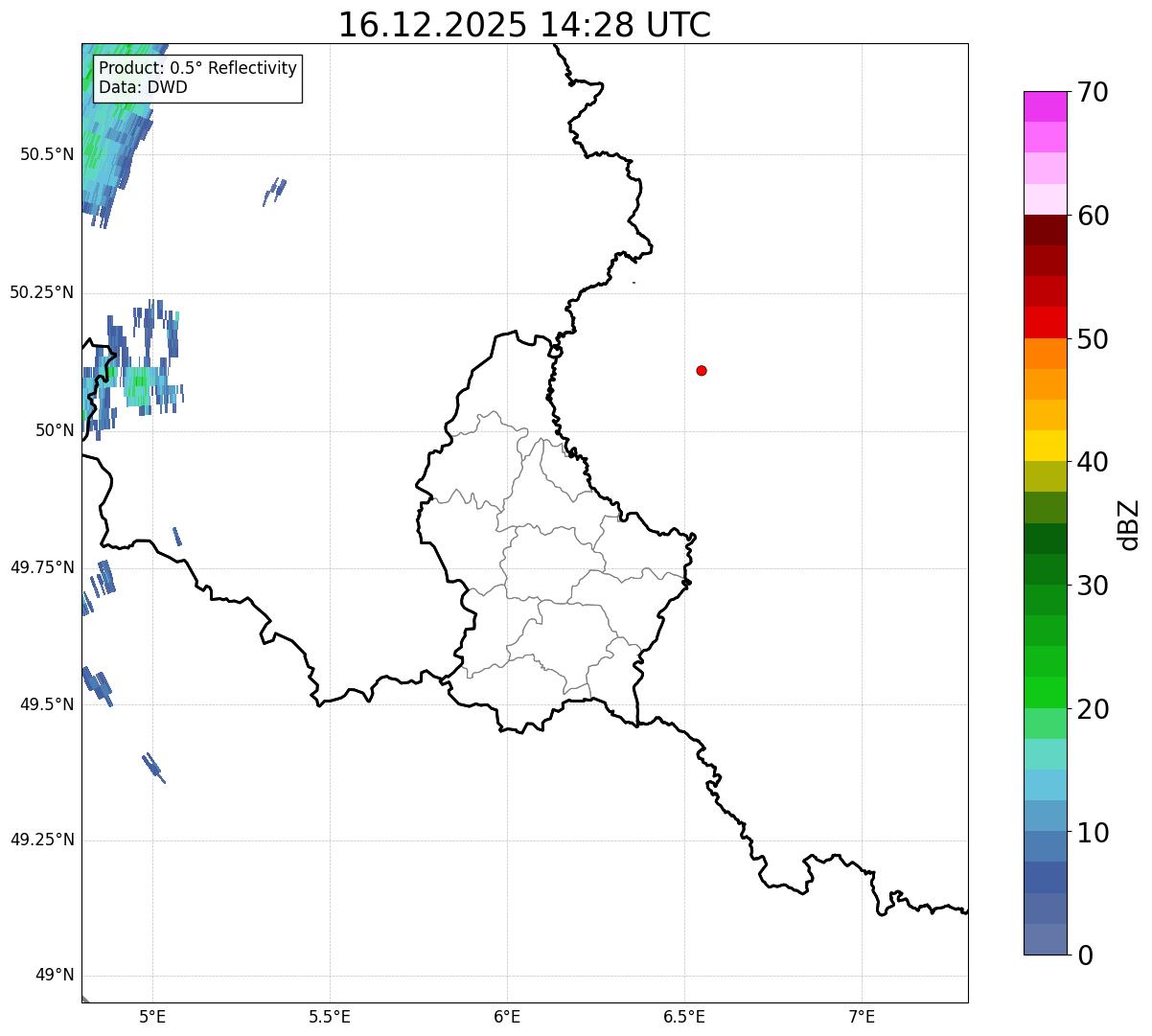
Task: Click the colorbar tick label 20
Action: tap(1093, 709)
